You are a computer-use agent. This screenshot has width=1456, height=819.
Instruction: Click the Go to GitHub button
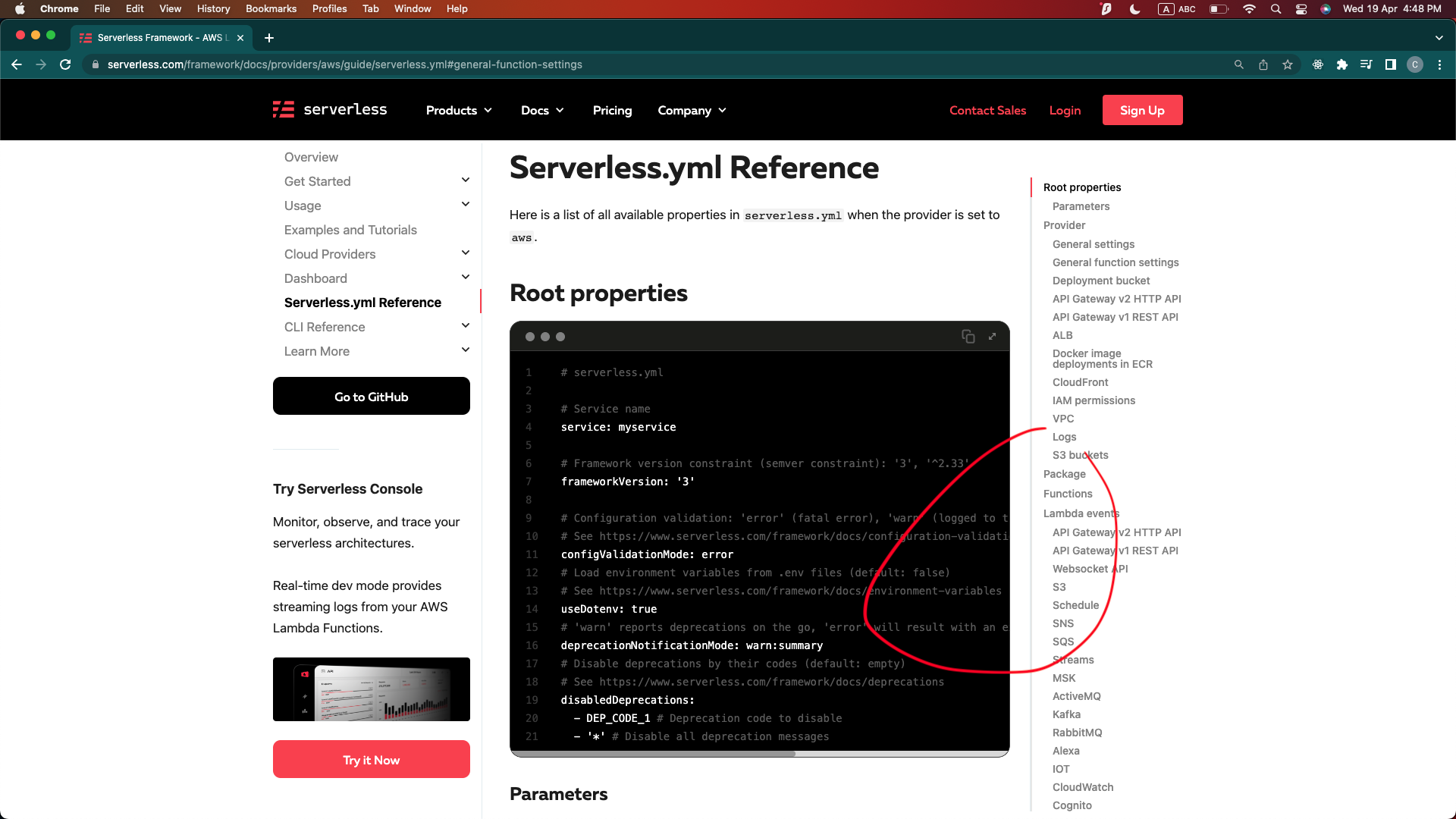[371, 396]
